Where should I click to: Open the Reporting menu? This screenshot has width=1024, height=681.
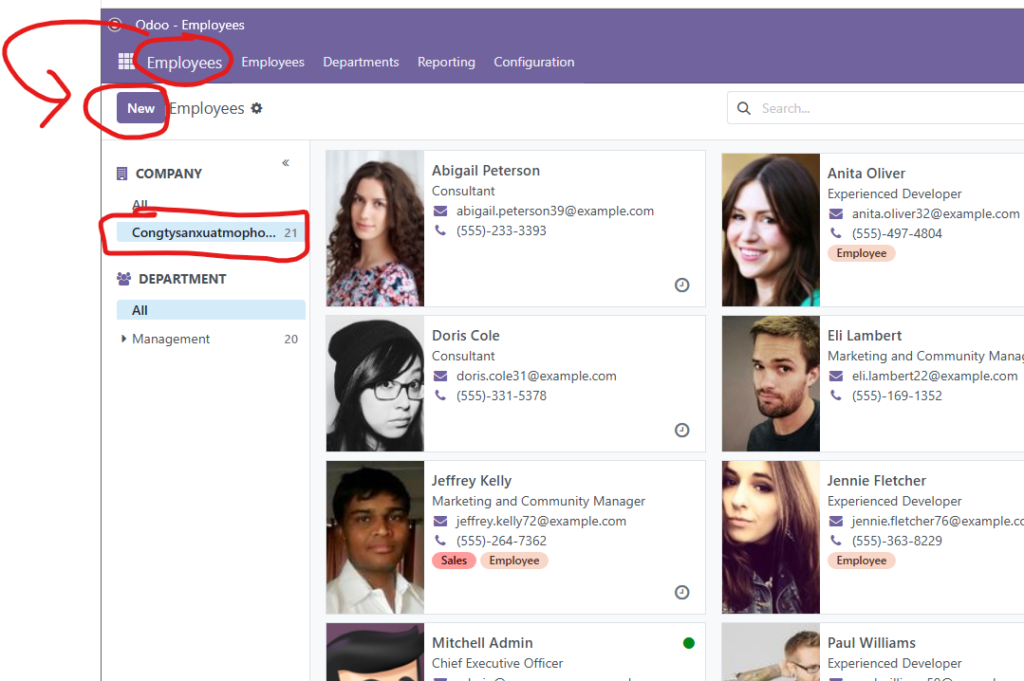[x=446, y=62]
